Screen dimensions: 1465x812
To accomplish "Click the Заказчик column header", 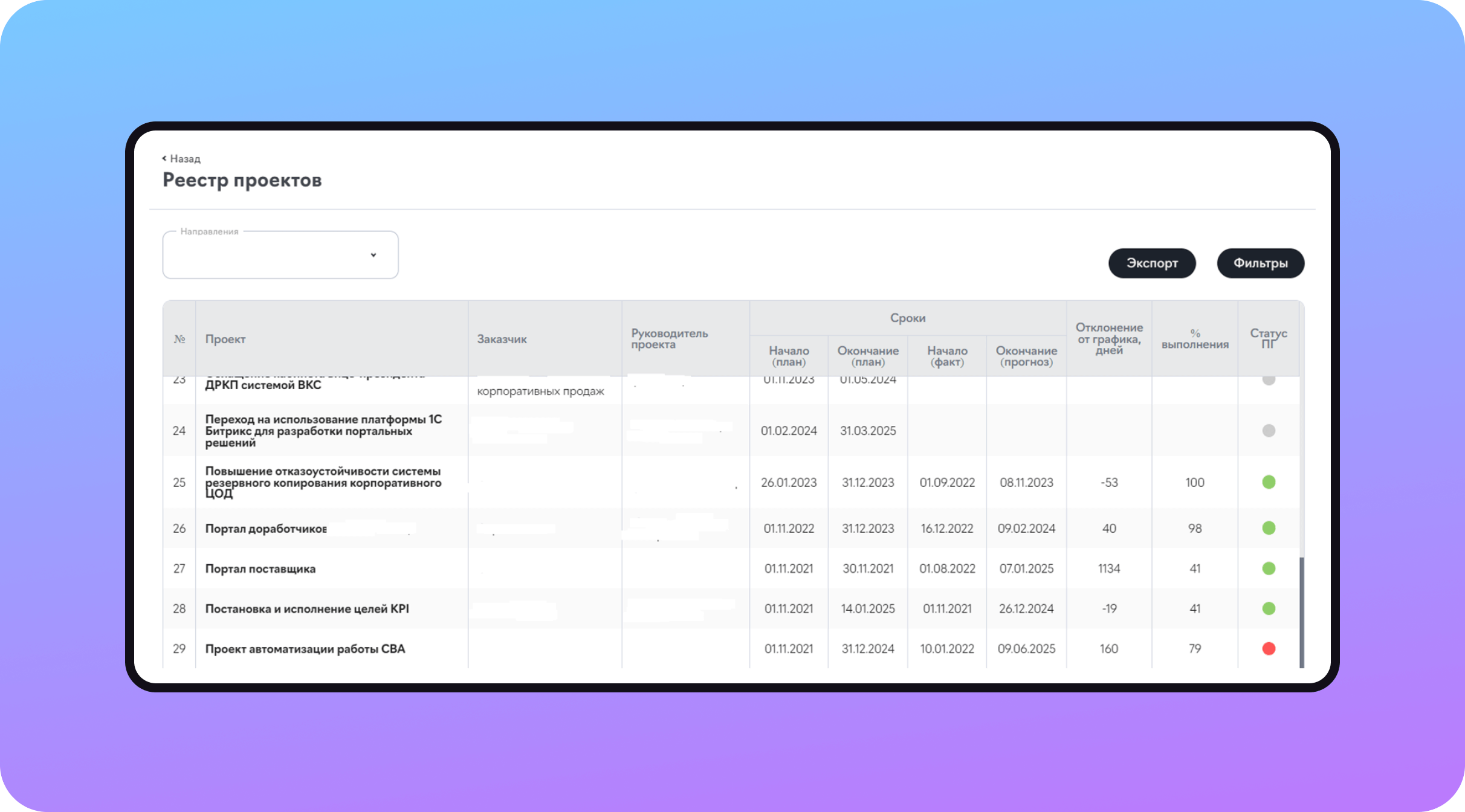I will [x=502, y=339].
